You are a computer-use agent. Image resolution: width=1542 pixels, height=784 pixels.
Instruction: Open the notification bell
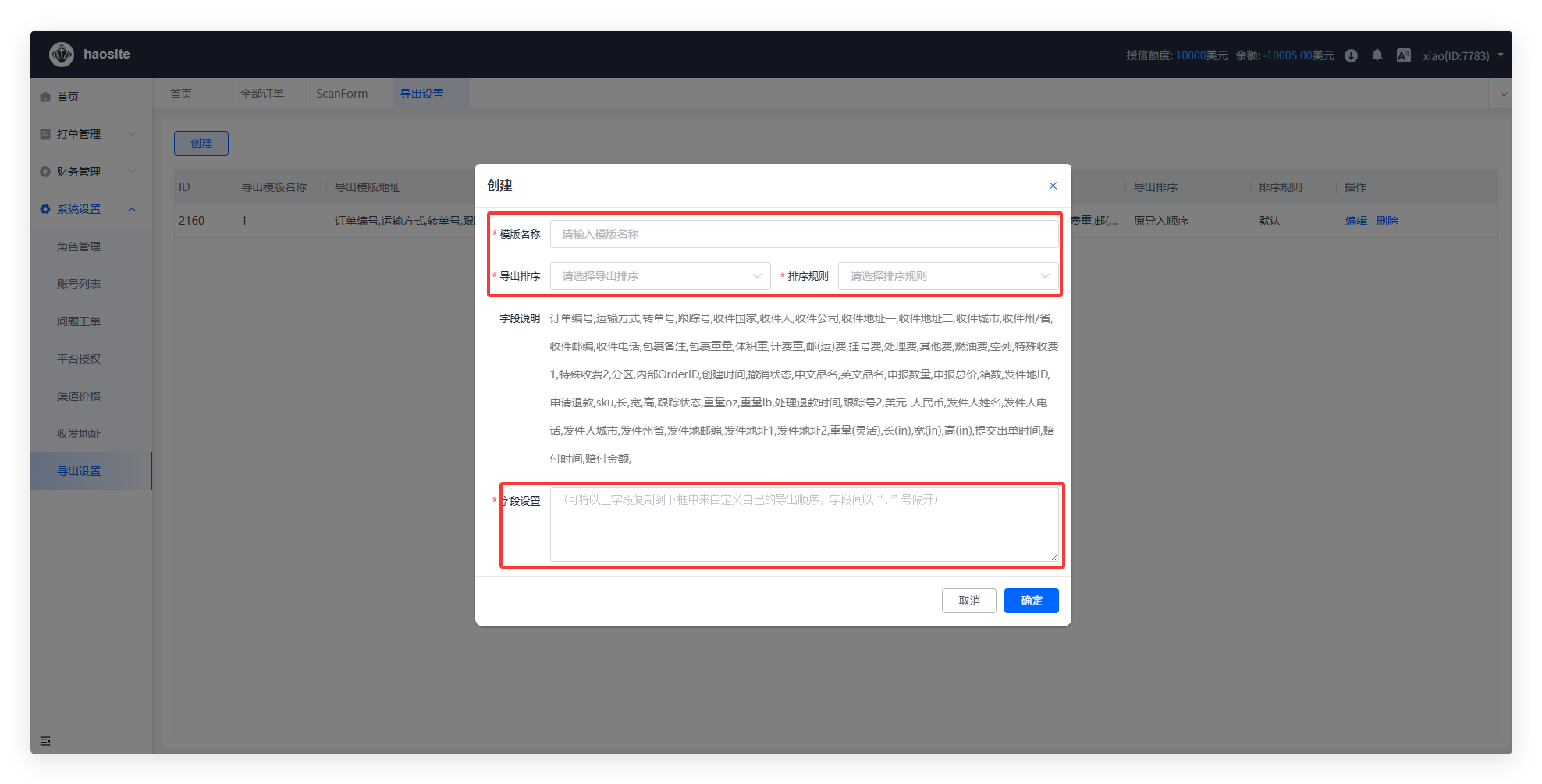click(1377, 55)
